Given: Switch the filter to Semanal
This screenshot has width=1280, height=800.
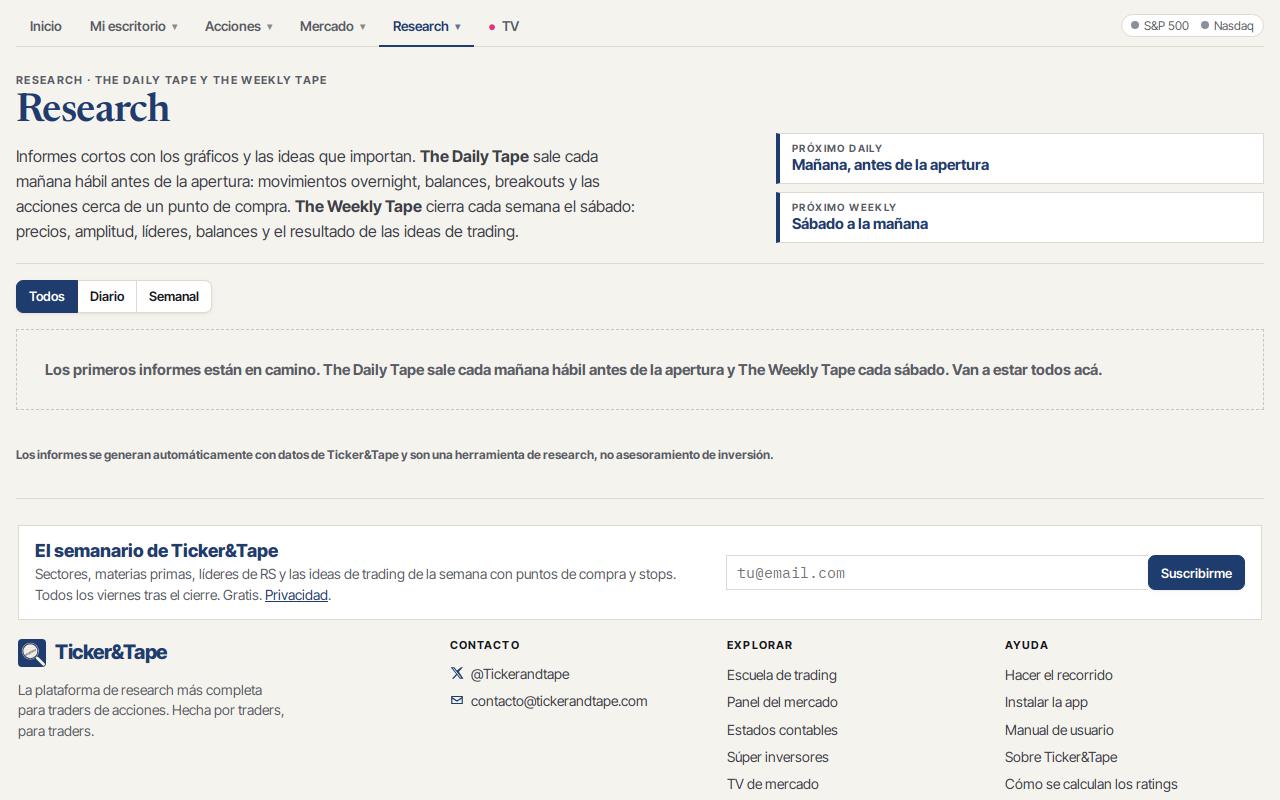Looking at the screenshot, I should point(174,297).
